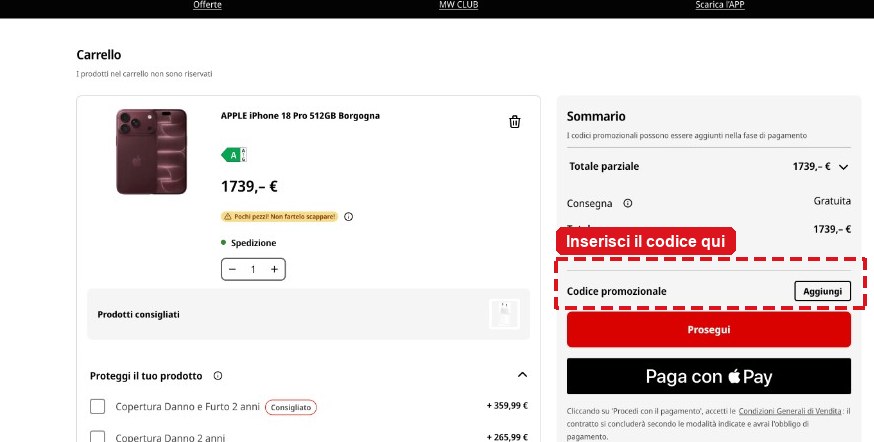This screenshot has height=442, width=874.
Task: Open info icon beside Proteggi il tuo prodotto
Action: [218, 376]
